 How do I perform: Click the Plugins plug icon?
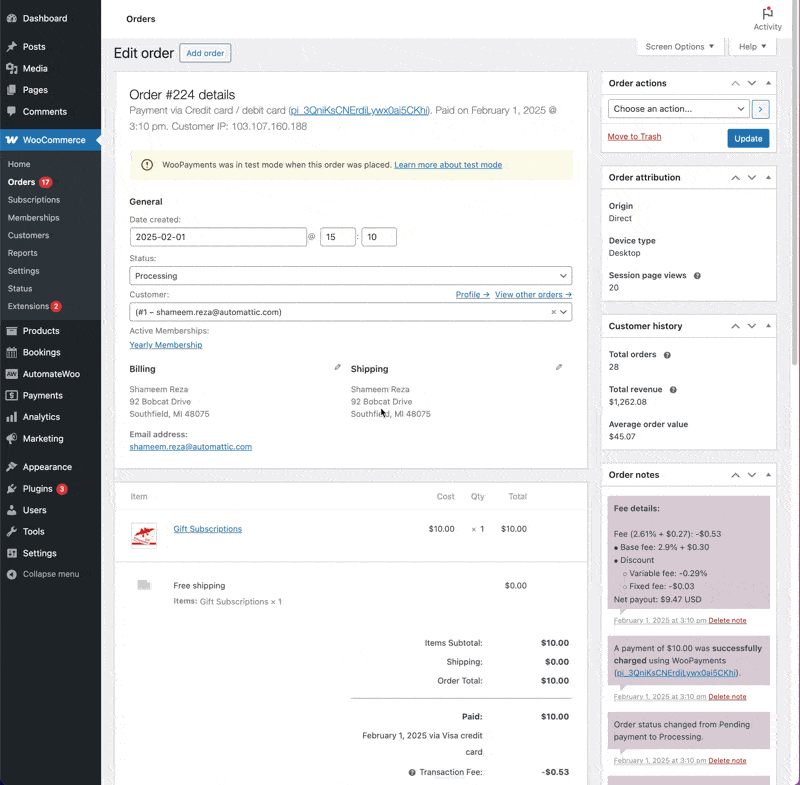(x=12, y=489)
